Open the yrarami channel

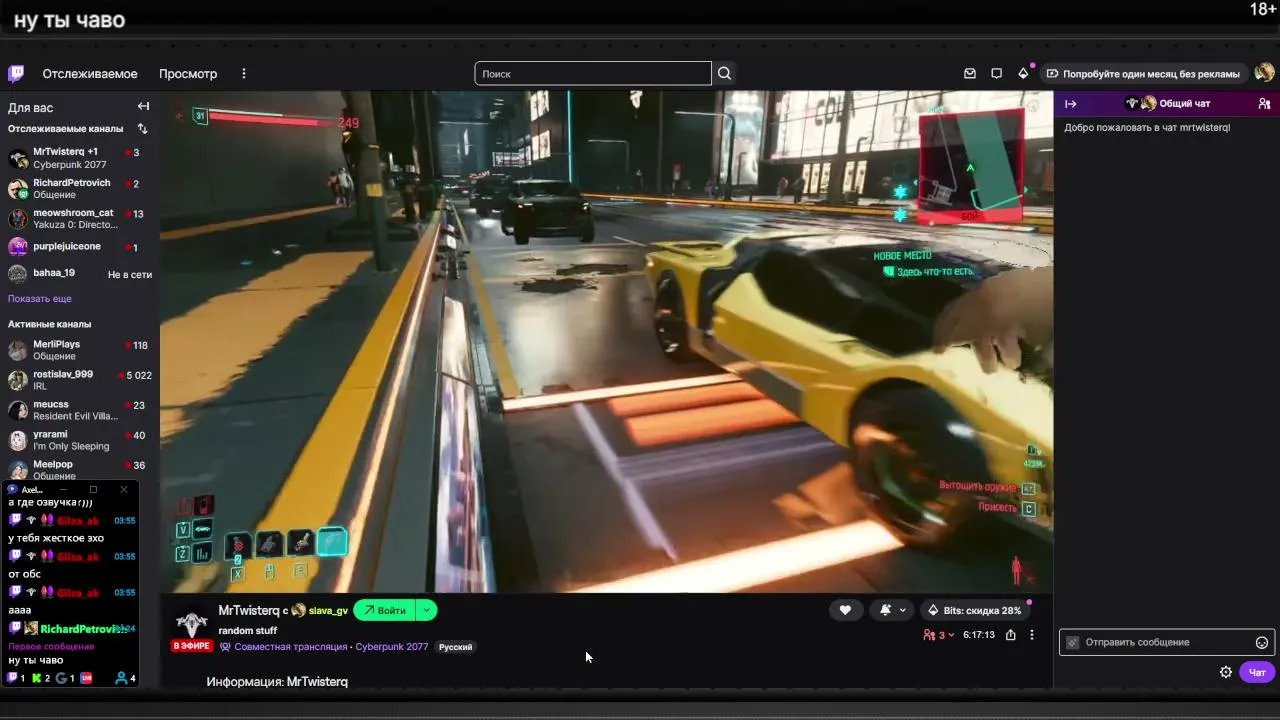pos(80,440)
